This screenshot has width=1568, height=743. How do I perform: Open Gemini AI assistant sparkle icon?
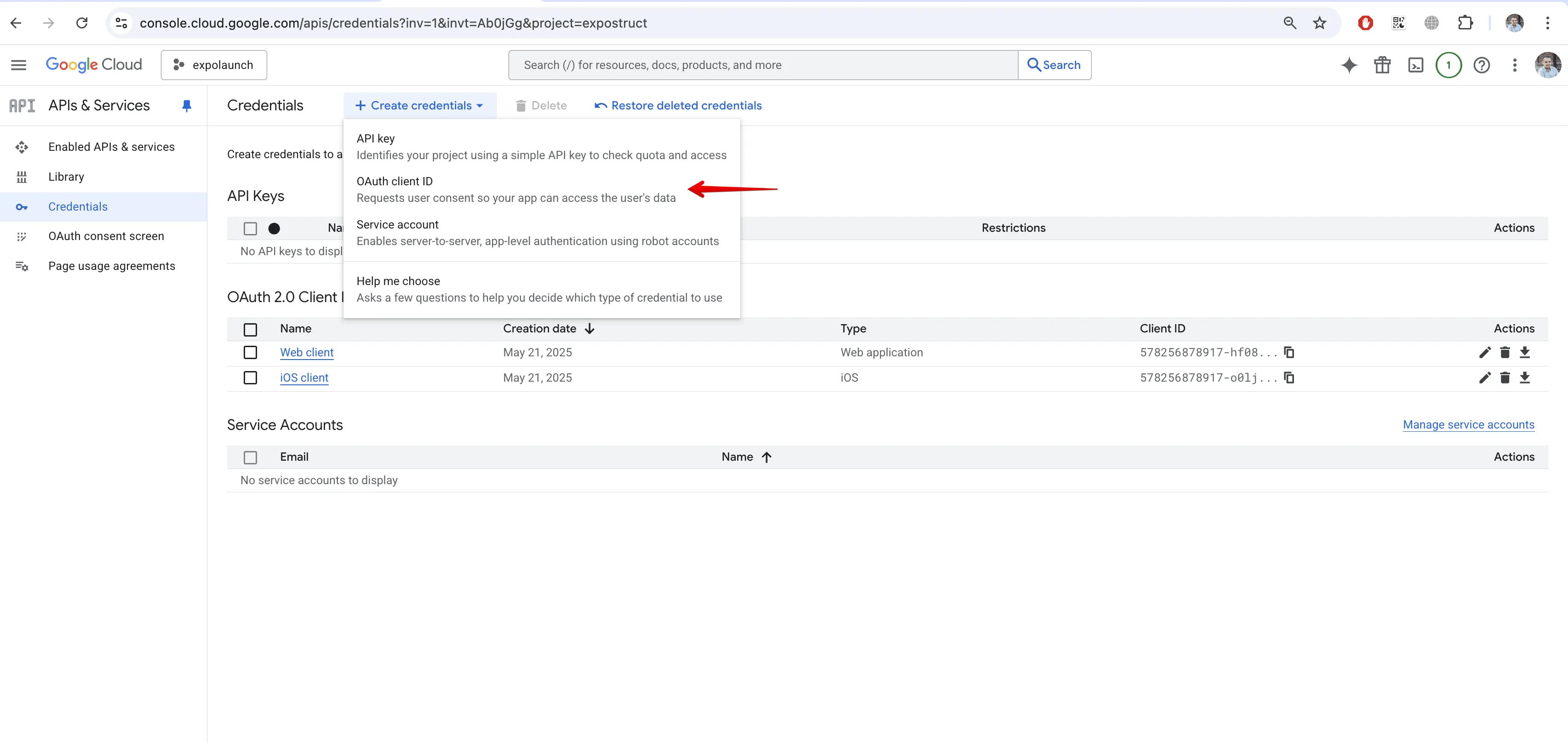1349,65
